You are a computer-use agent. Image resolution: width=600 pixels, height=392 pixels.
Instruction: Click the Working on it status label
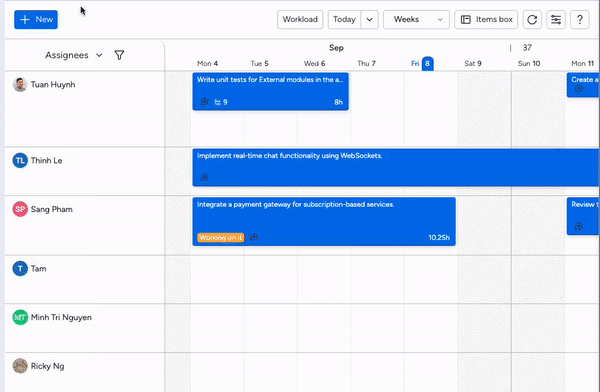pyautogui.click(x=221, y=238)
